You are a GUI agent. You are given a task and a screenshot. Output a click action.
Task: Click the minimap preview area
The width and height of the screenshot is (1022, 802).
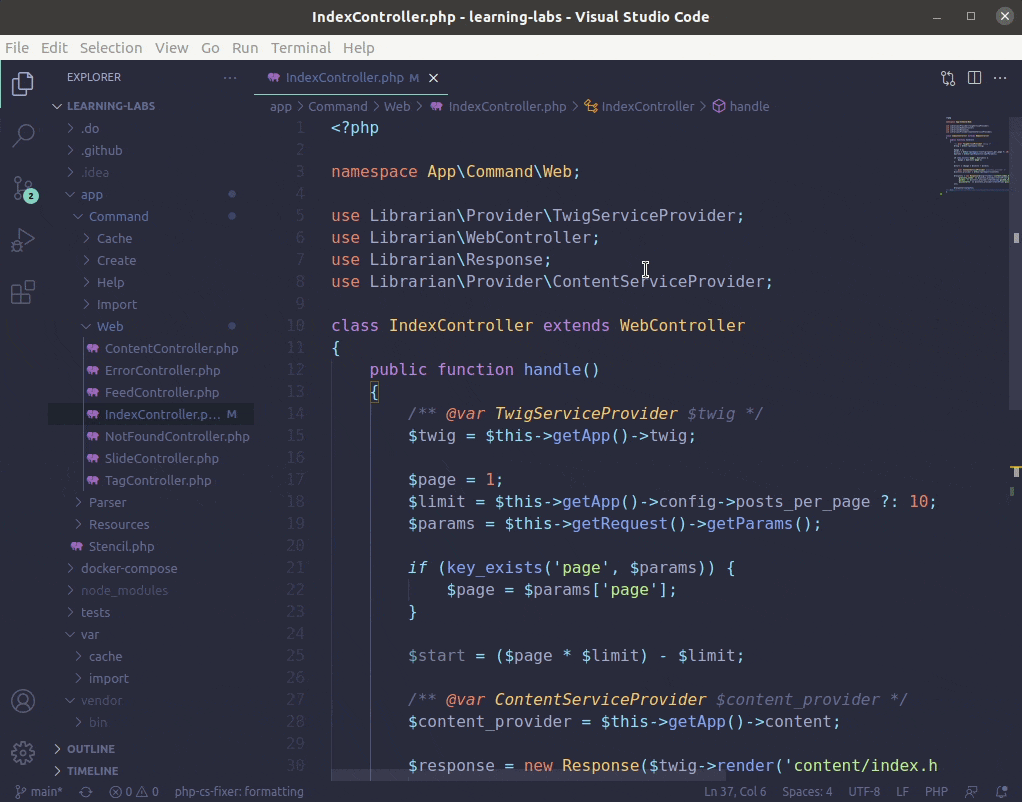coord(975,155)
